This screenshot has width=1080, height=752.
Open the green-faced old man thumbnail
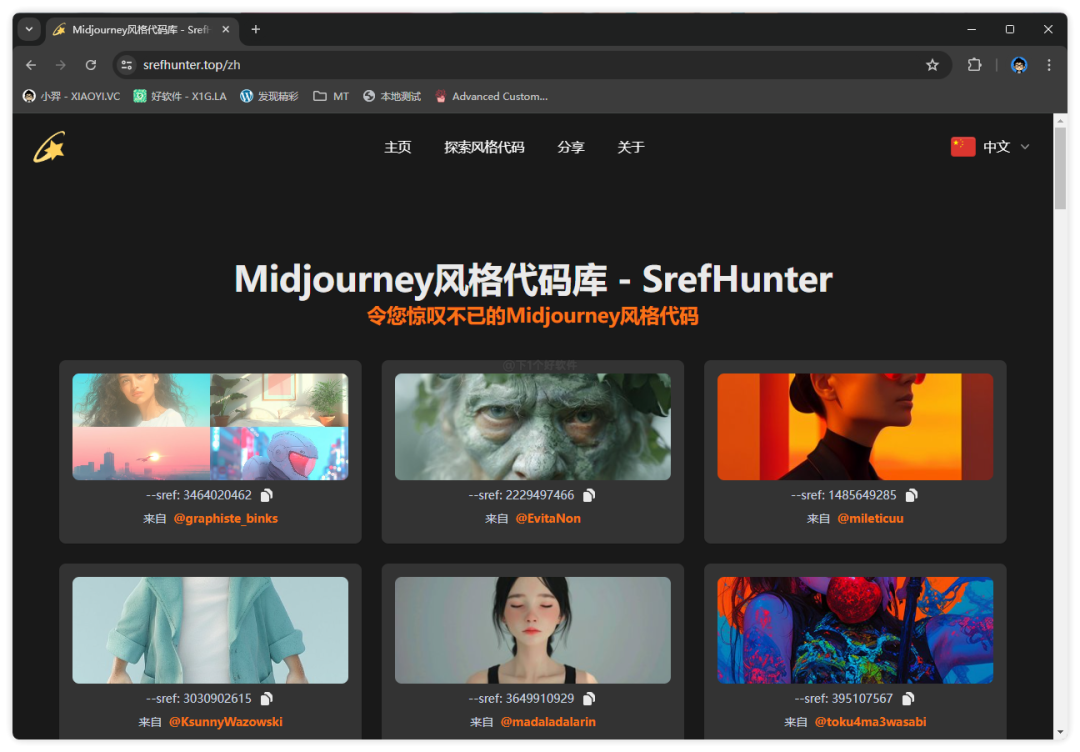pyautogui.click(x=532, y=426)
